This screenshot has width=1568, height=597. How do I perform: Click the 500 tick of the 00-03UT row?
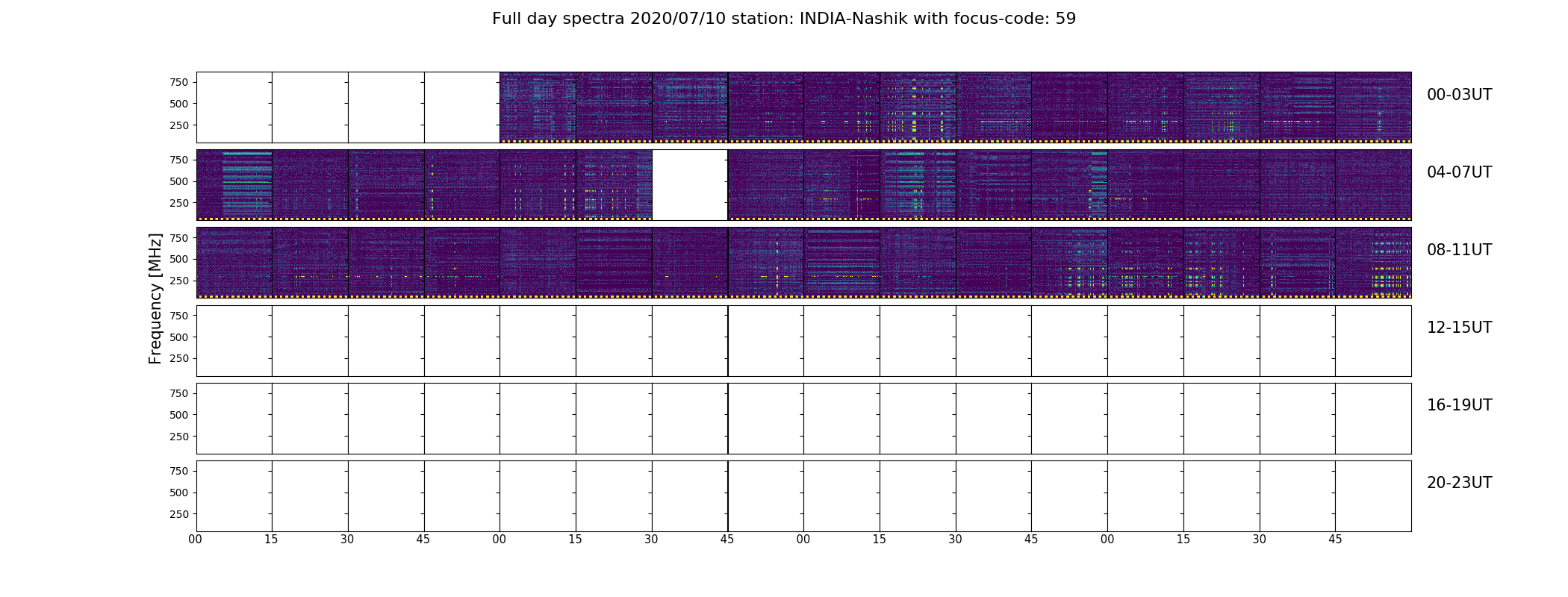(179, 104)
